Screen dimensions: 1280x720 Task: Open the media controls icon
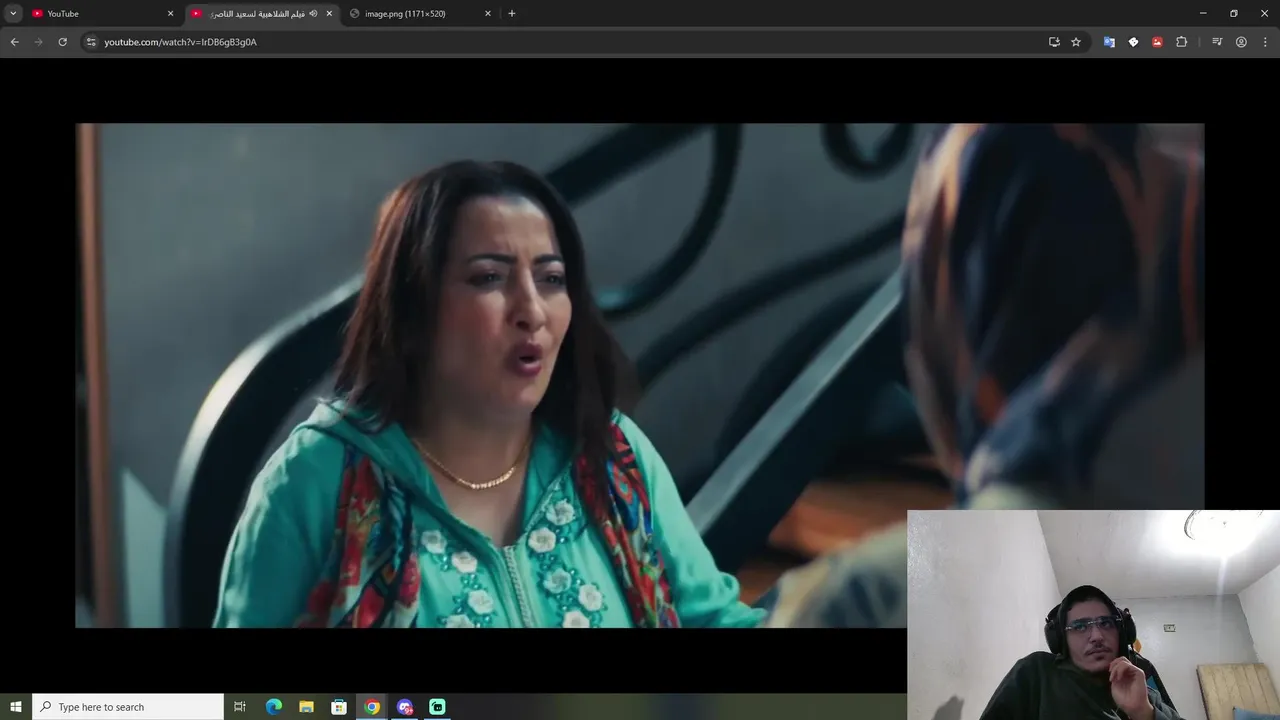(x=1217, y=42)
